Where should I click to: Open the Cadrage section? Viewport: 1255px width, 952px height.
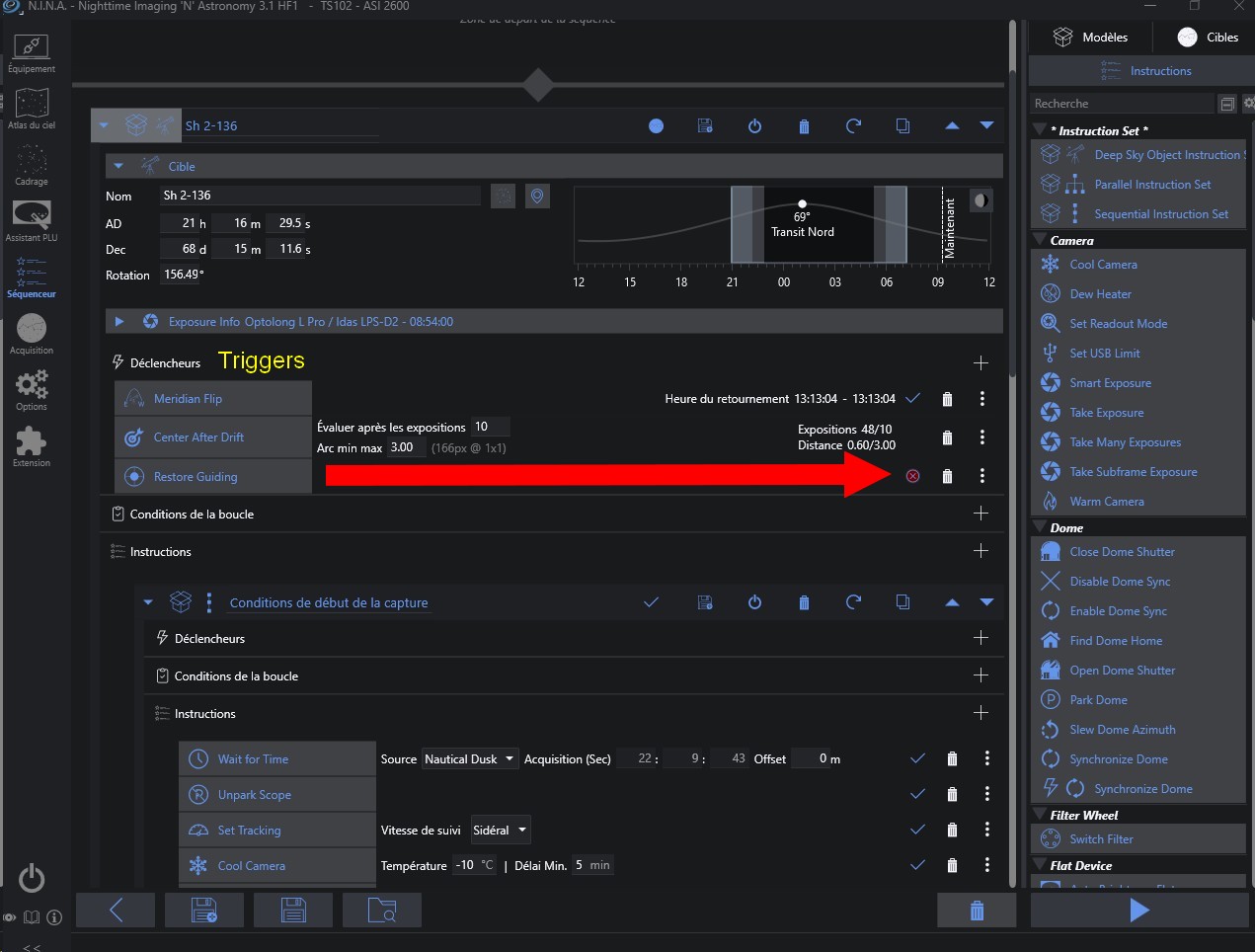click(32, 166)
